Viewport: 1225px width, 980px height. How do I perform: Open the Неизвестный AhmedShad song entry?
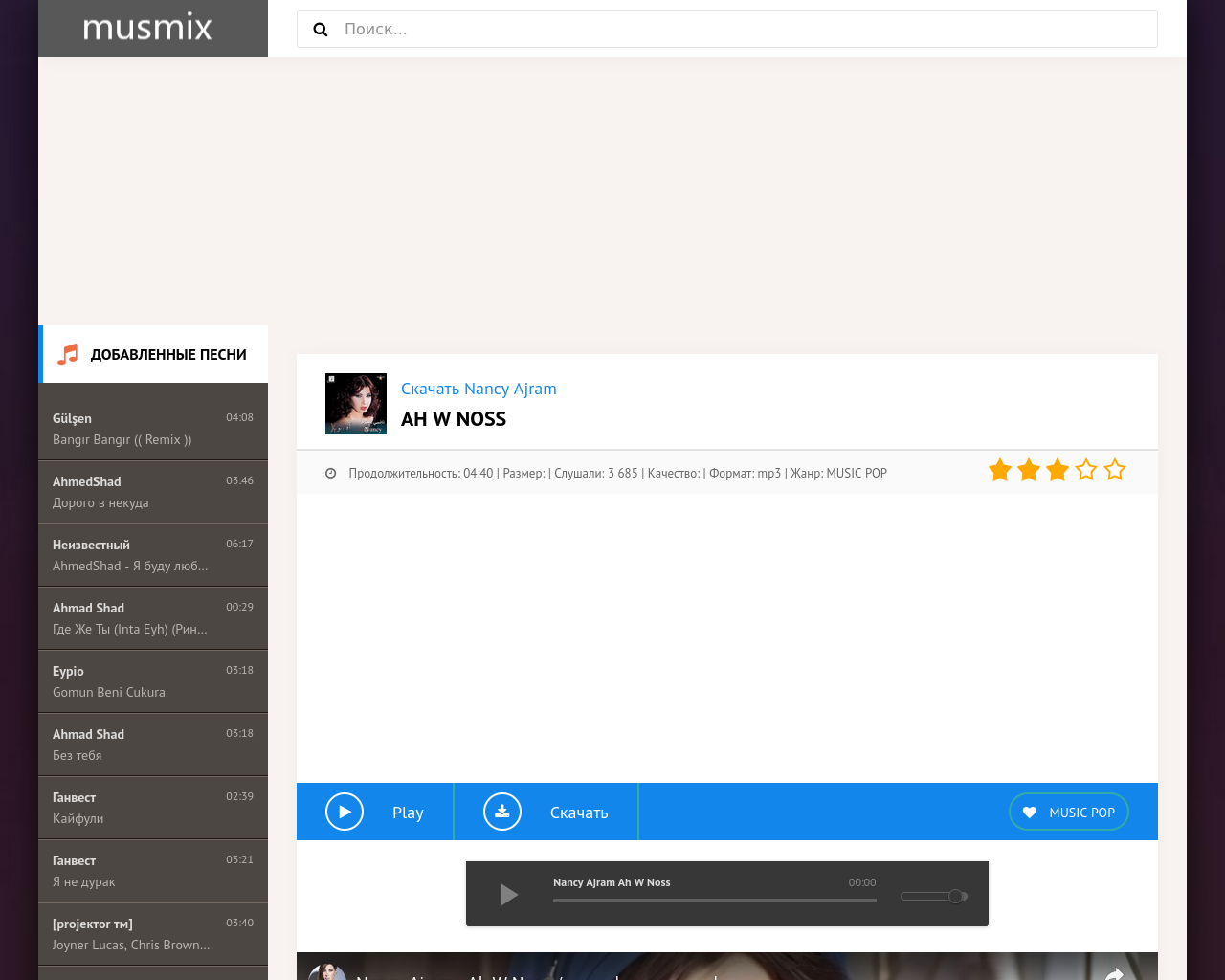153,555
